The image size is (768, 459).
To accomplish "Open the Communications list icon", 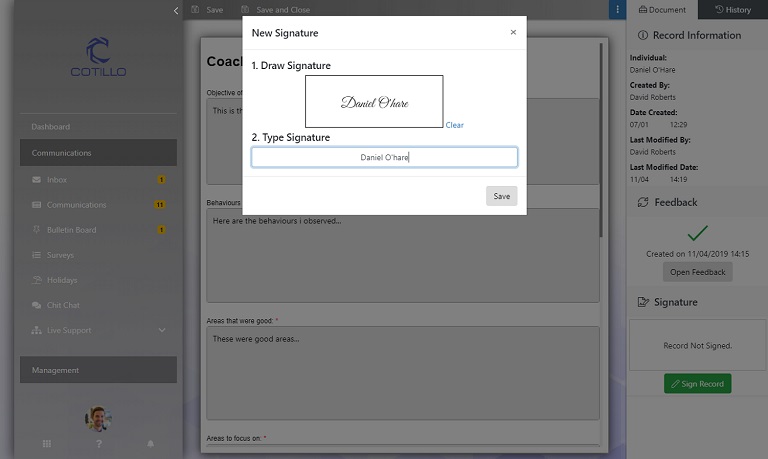I will pyautogui.click(x=36, y=205).
